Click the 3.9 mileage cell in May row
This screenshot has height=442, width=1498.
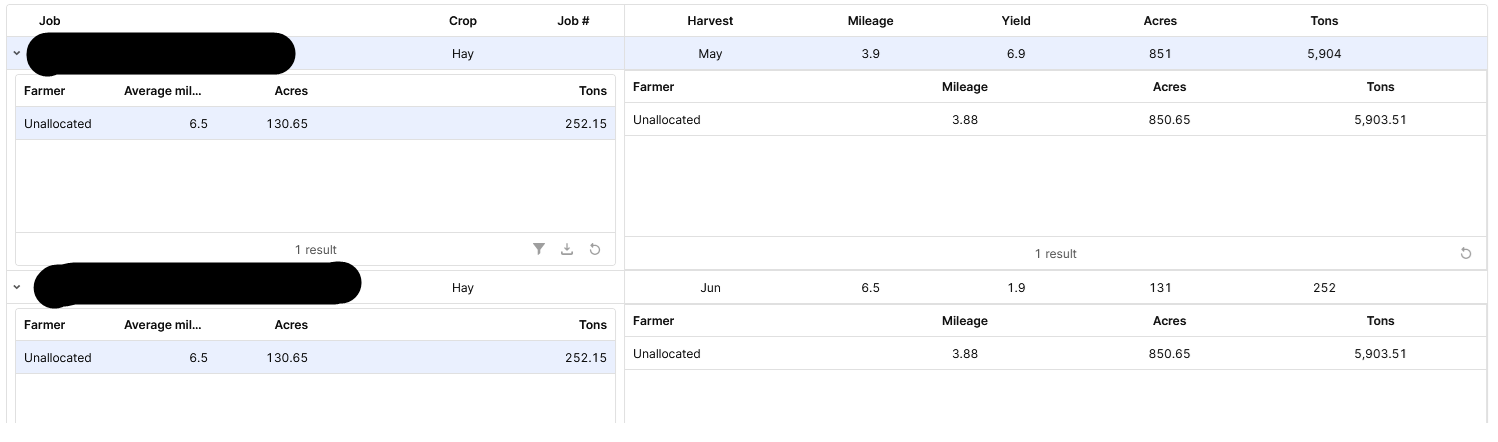click(x=870, y=54)
